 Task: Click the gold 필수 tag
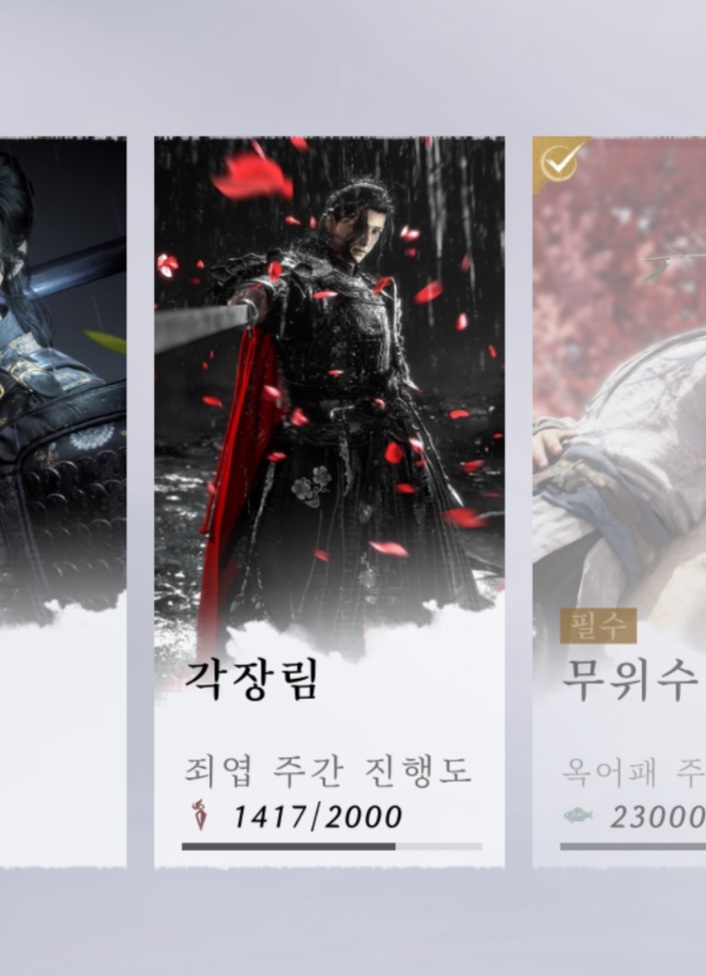tap(598, 626)
